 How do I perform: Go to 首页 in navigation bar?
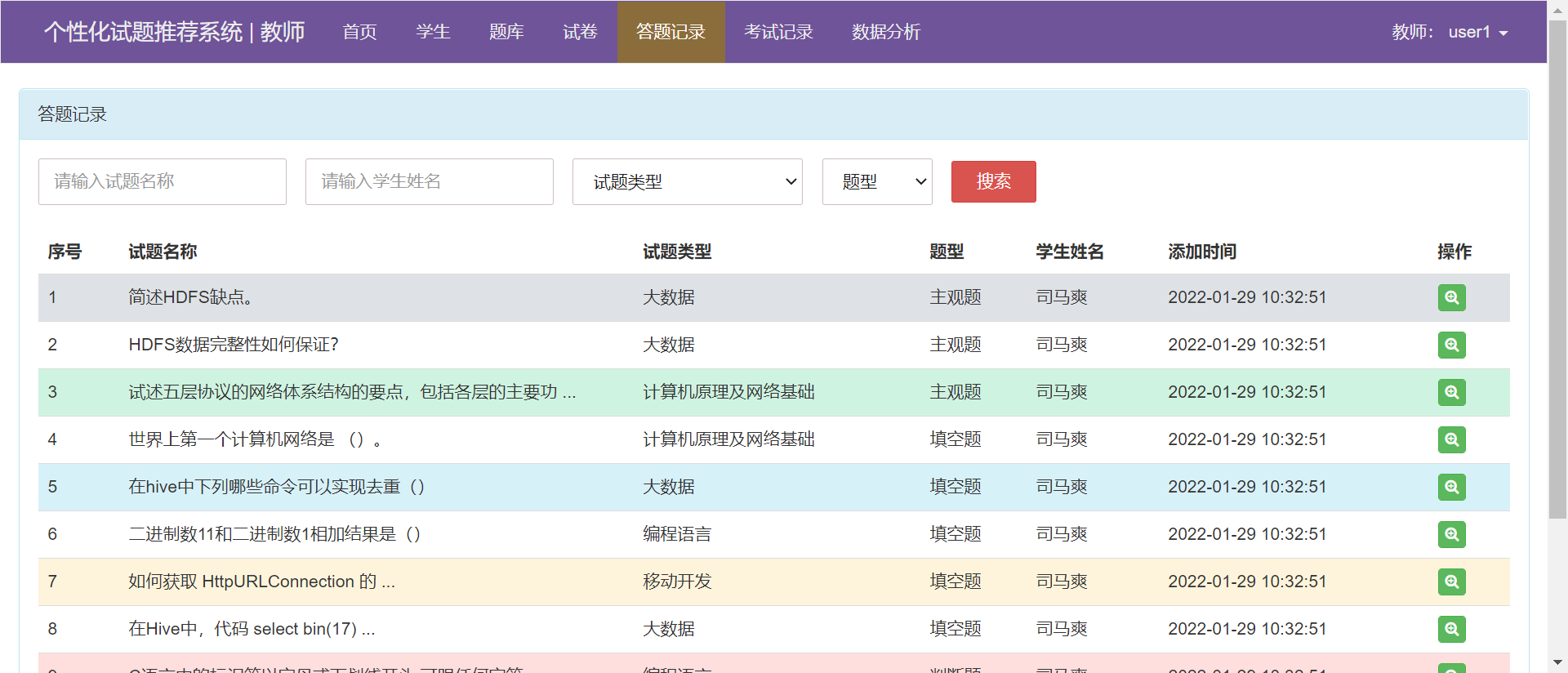point(359,32)
